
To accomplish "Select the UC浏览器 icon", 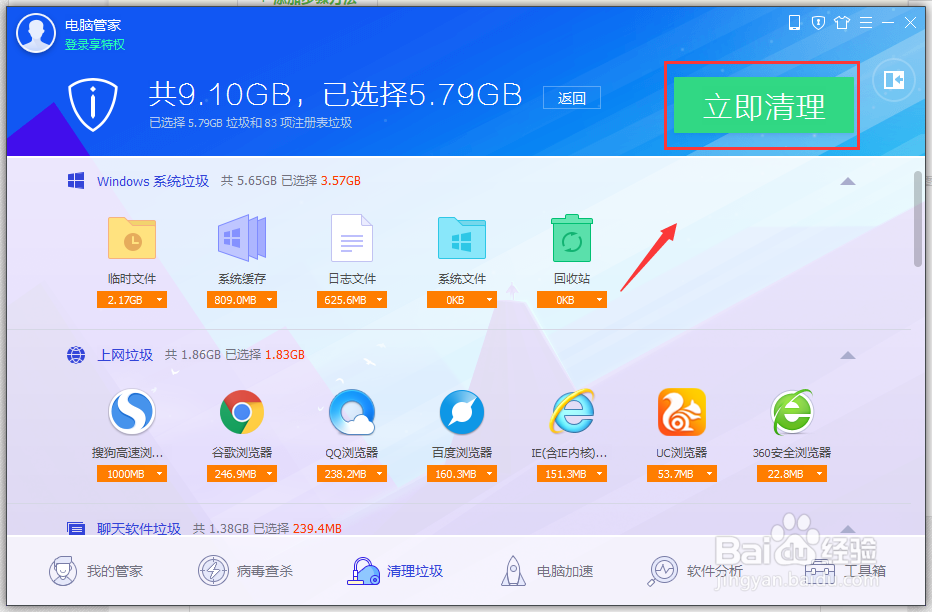I will [x=682, y=412].
